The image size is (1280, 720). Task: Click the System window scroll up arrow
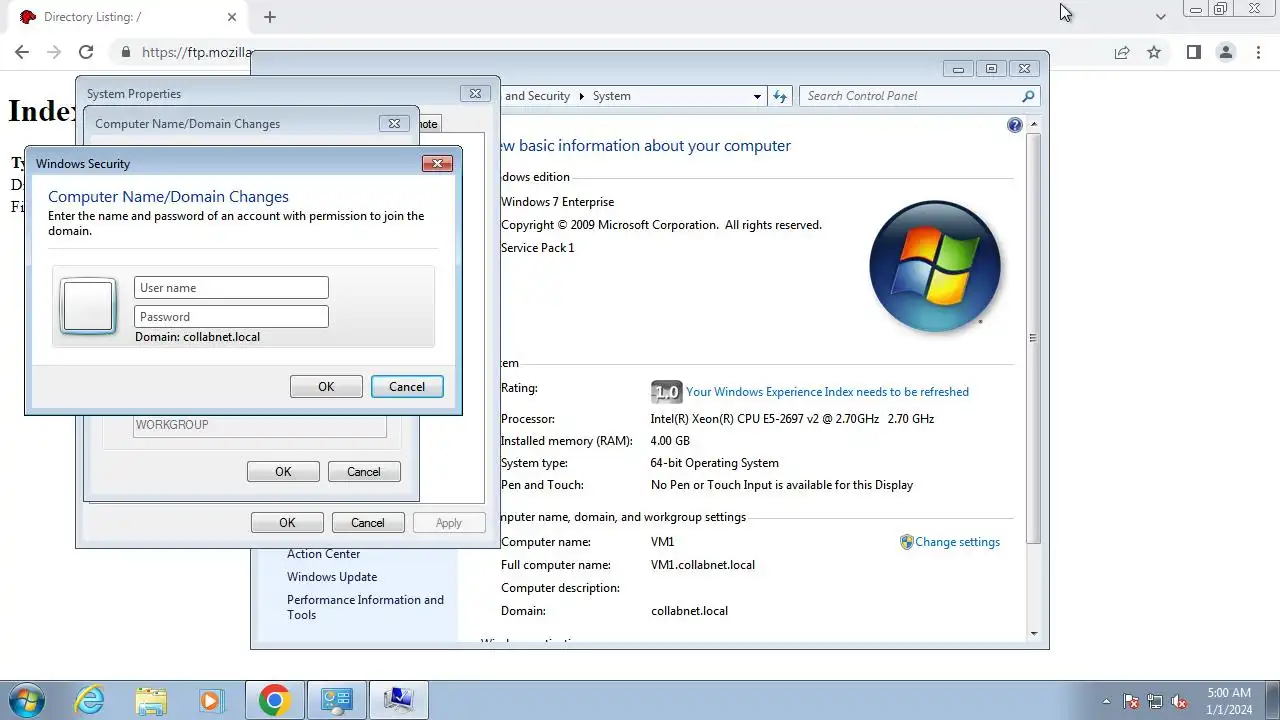[1033, 125]
